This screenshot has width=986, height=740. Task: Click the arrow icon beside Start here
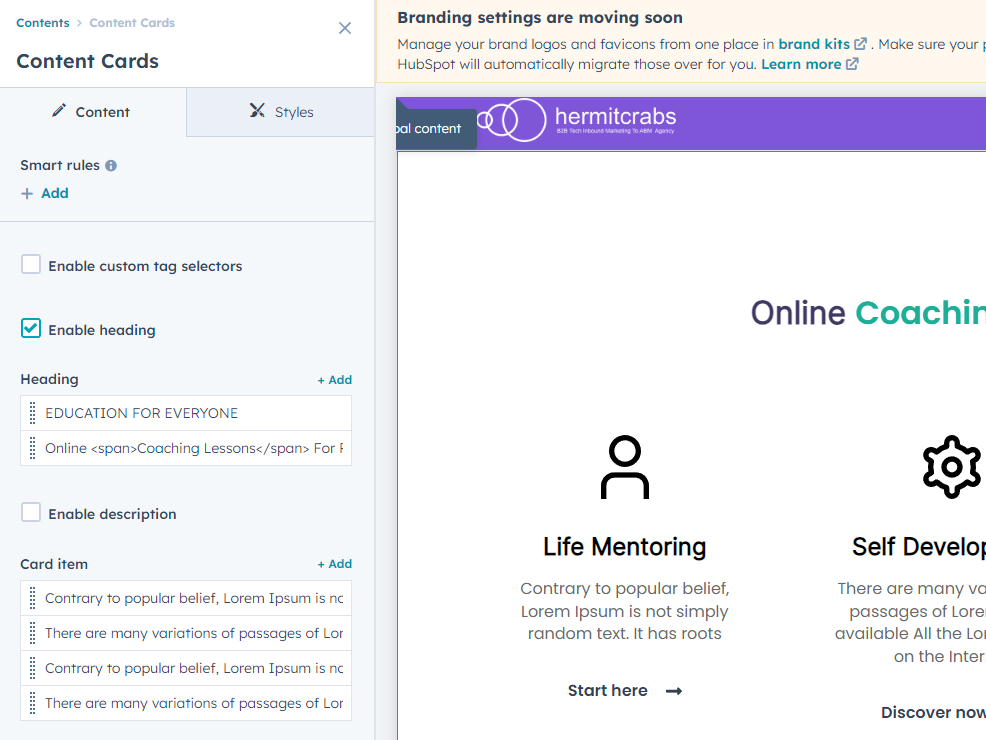pyautogui.click(x=674, y=691)
